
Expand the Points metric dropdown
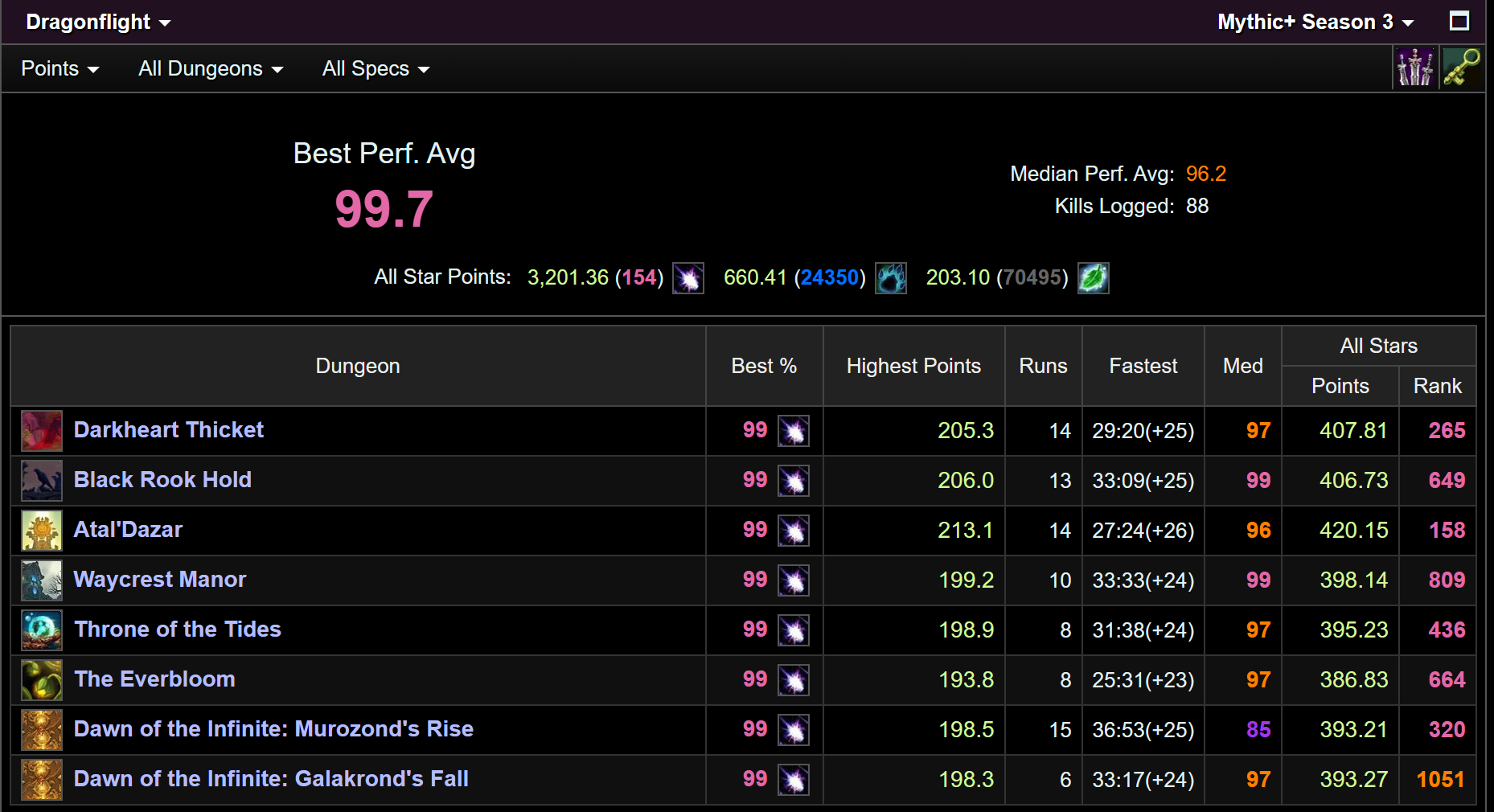tap(60, 68)
